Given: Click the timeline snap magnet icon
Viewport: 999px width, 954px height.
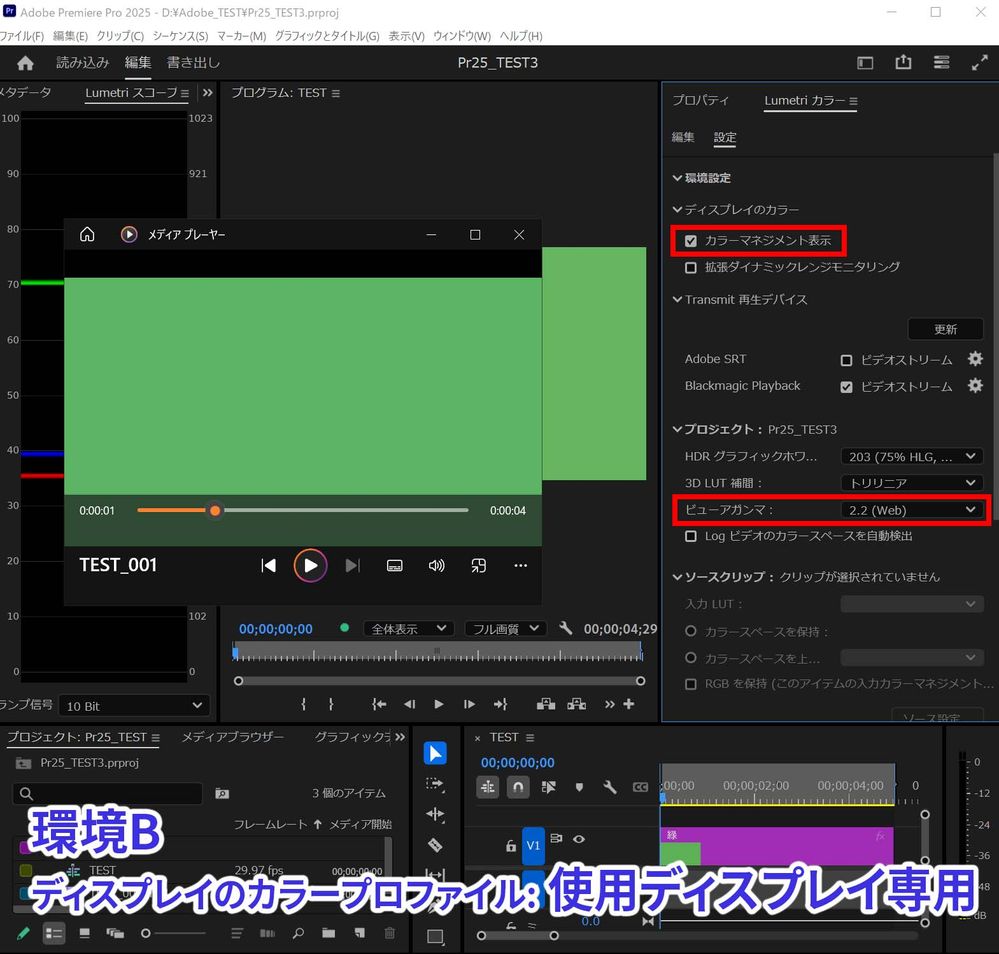Looking at the screenshot, I should click(x=518, y=787).
